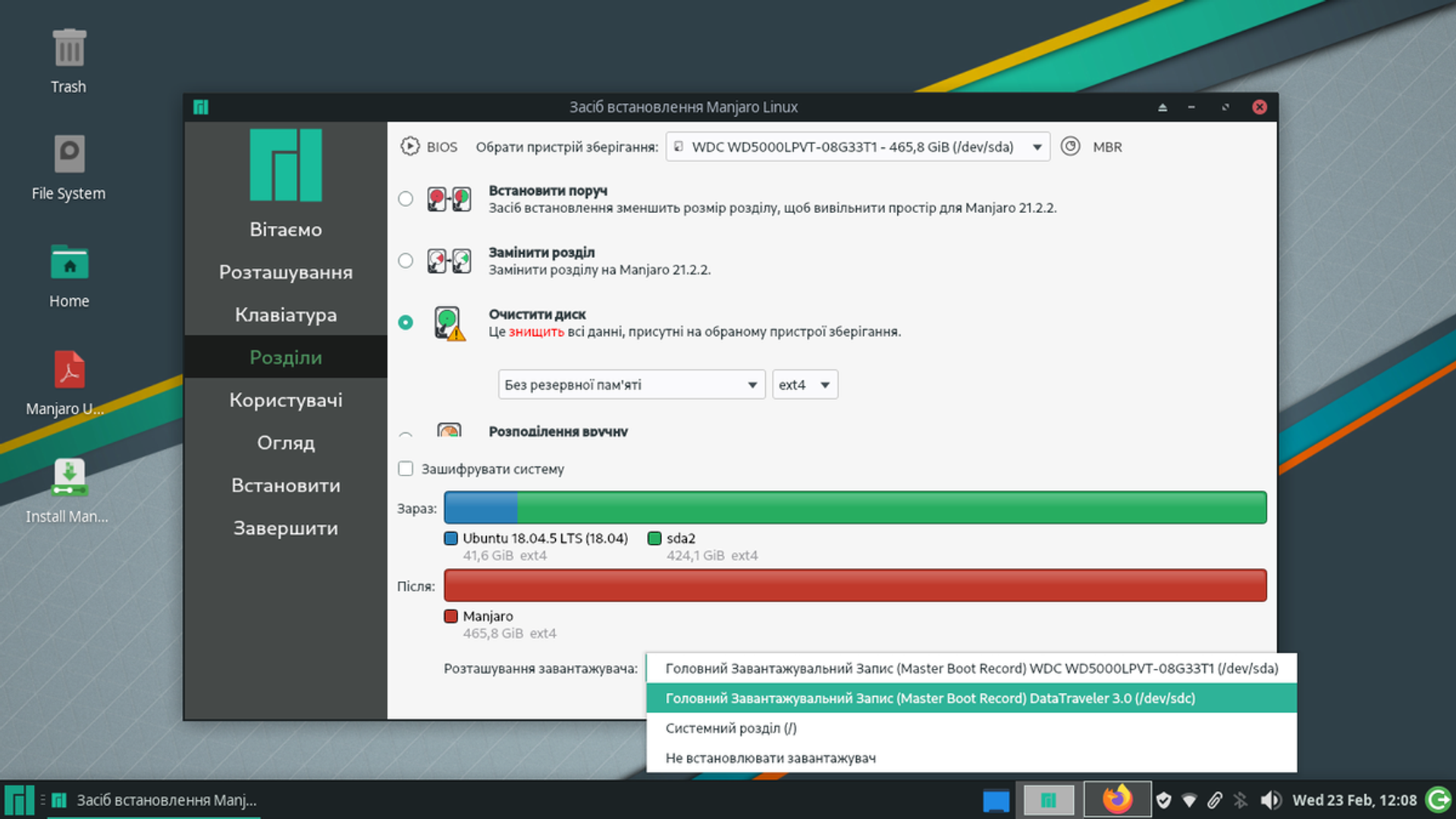
Task: Go to the Вітаємо step
Action: [286, 229]
